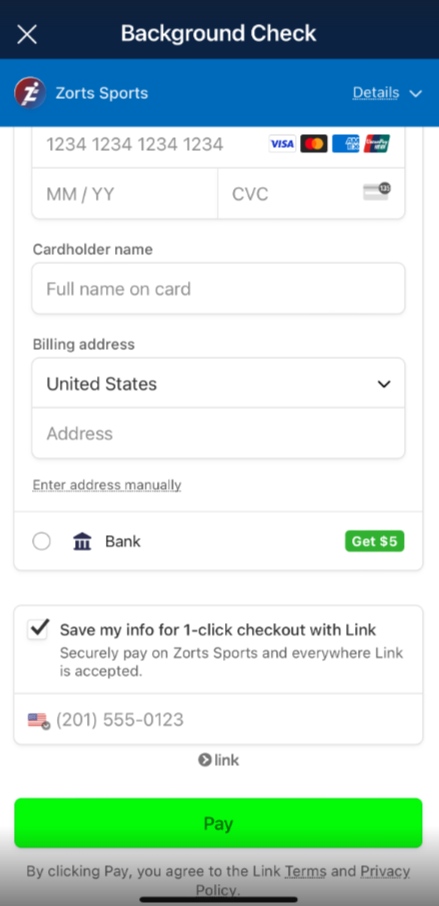Tap the Visa card icon
This screenshot has height=906, width=439.
[282, 143]
